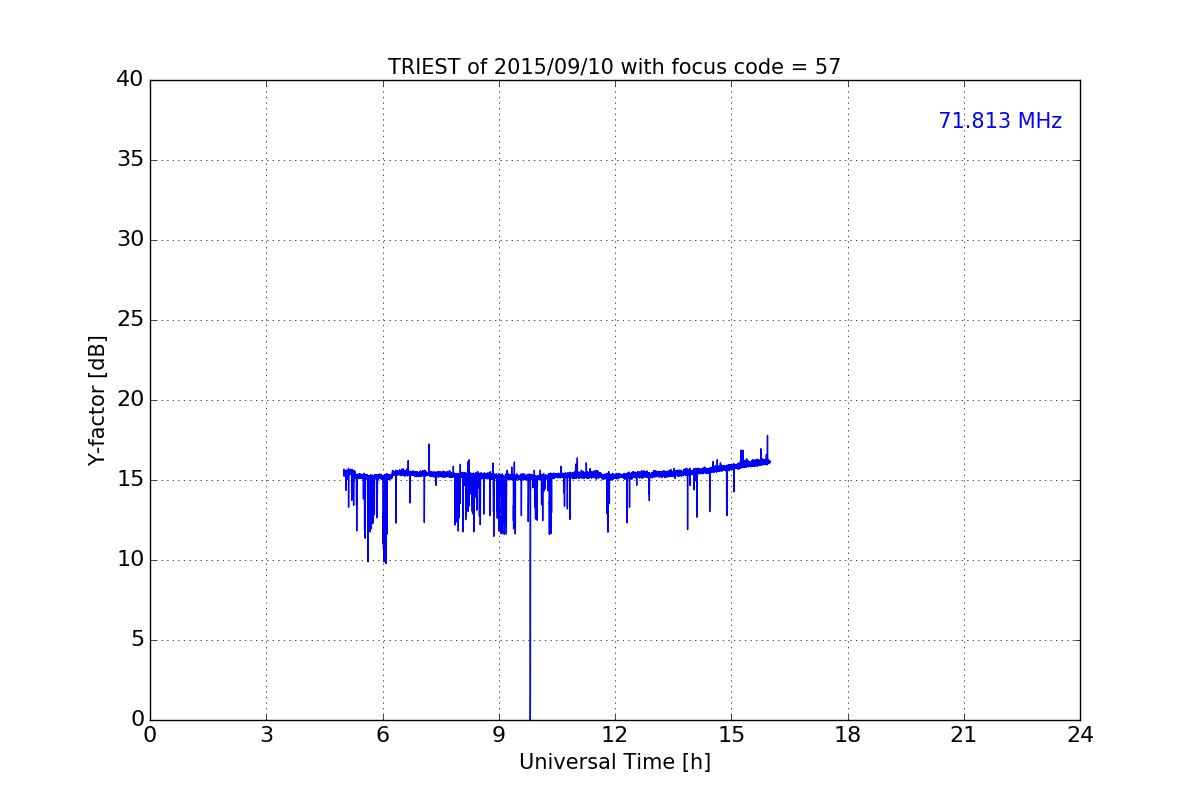
Task: Click y-axis tick label 40
Action: pyautogui.click(x=130, y=80)
